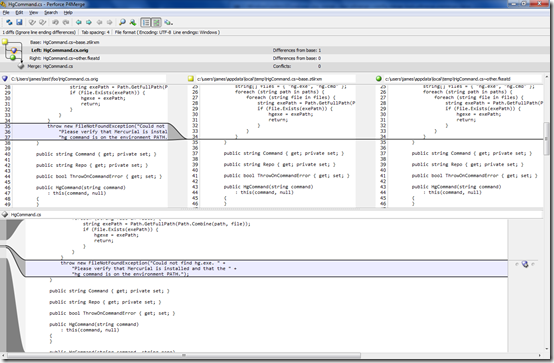Click the Go To Line toolbar icon
The image size is (554, 363).
tap(133, 22)
